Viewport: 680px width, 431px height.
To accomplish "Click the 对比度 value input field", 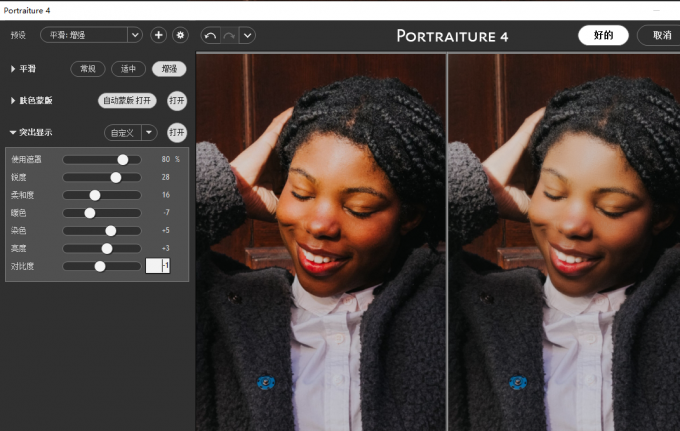I will (x=158, y=266).
